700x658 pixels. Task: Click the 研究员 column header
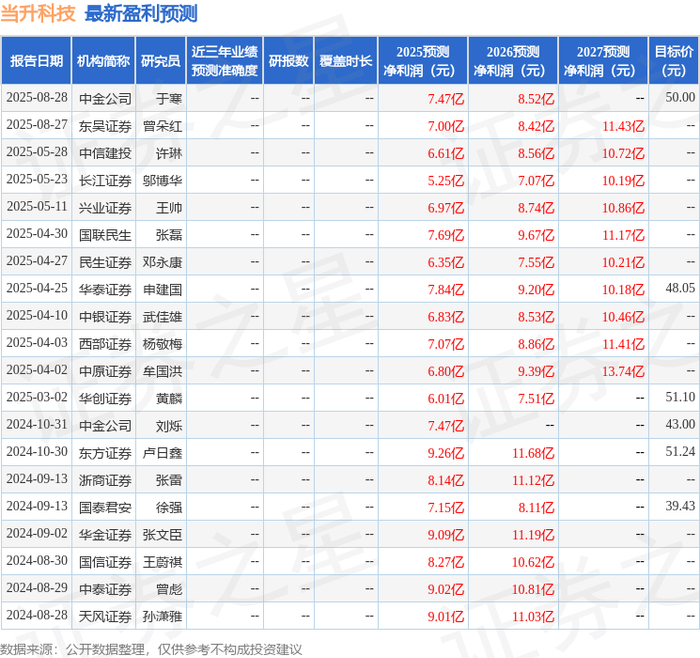coord(160,61)
